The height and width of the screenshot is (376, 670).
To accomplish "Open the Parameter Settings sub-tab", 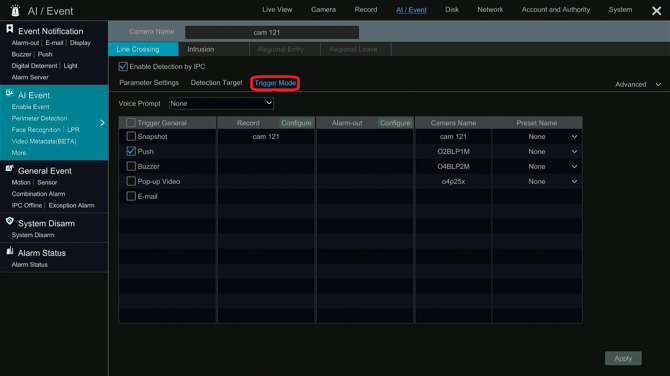I will tap(149, 83).
